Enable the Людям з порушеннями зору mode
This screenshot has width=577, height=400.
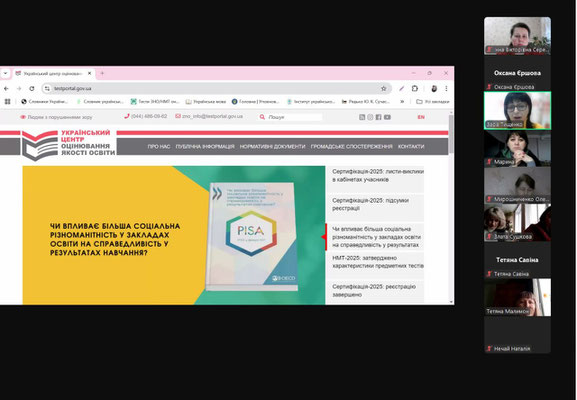[56, 117]
